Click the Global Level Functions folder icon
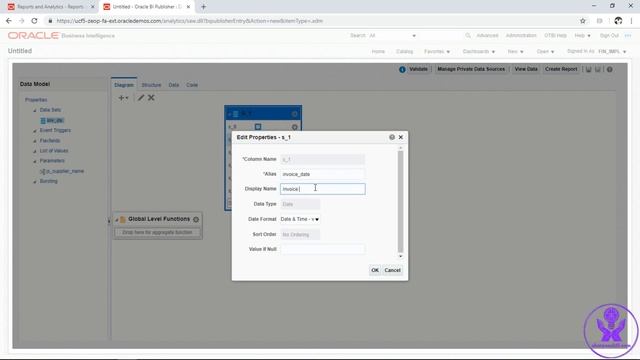 click(122, 220)
